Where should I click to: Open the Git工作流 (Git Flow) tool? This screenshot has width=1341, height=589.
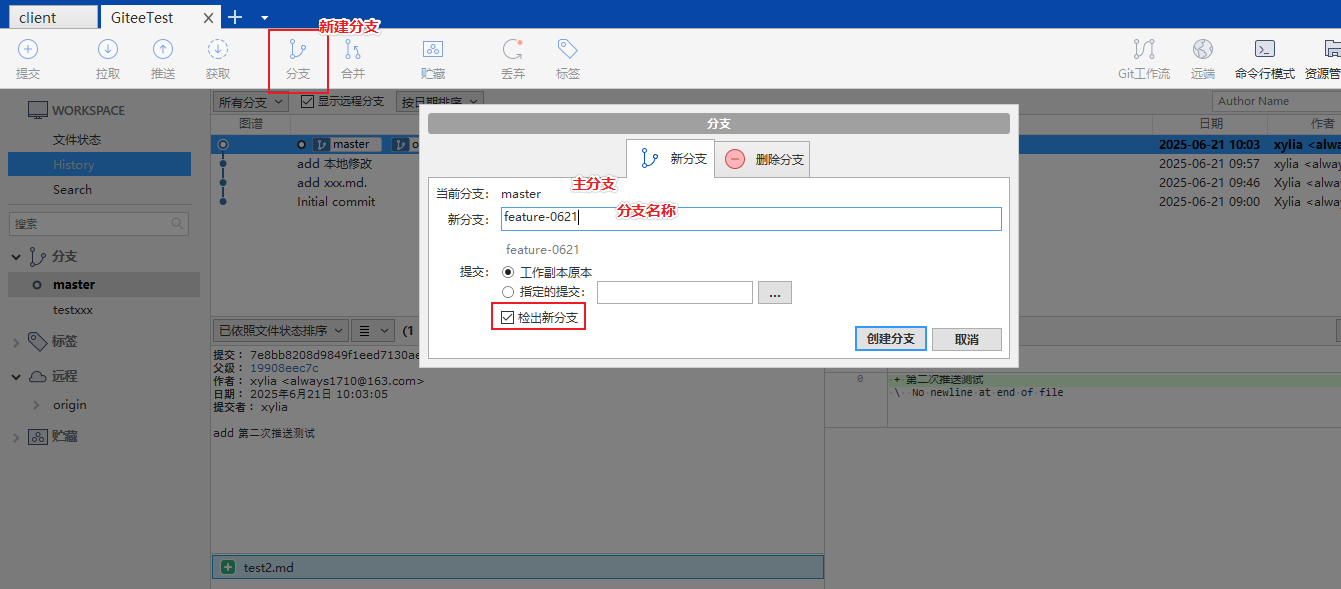click(1143, 59)
